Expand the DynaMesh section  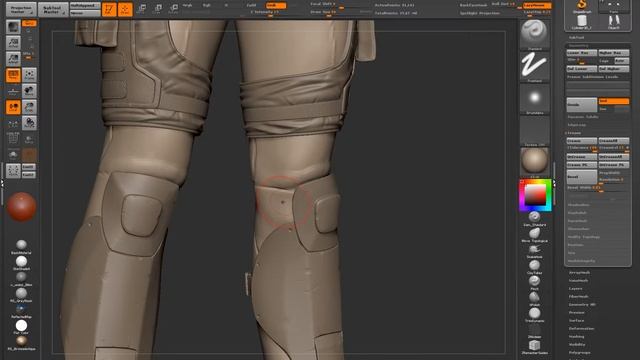577,221
